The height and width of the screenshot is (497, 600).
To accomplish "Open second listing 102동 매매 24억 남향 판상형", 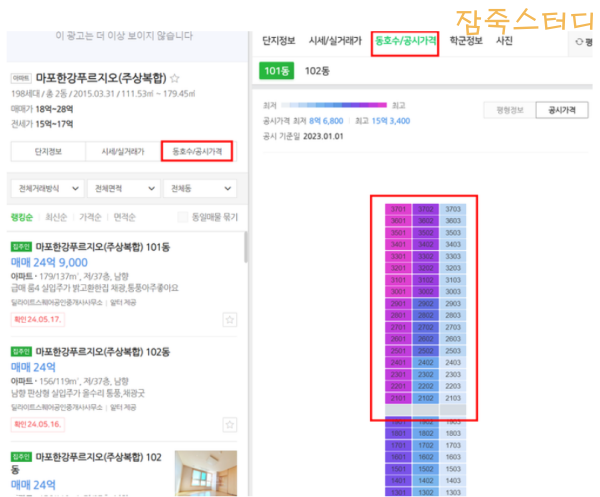I will [x=124, y=389].
